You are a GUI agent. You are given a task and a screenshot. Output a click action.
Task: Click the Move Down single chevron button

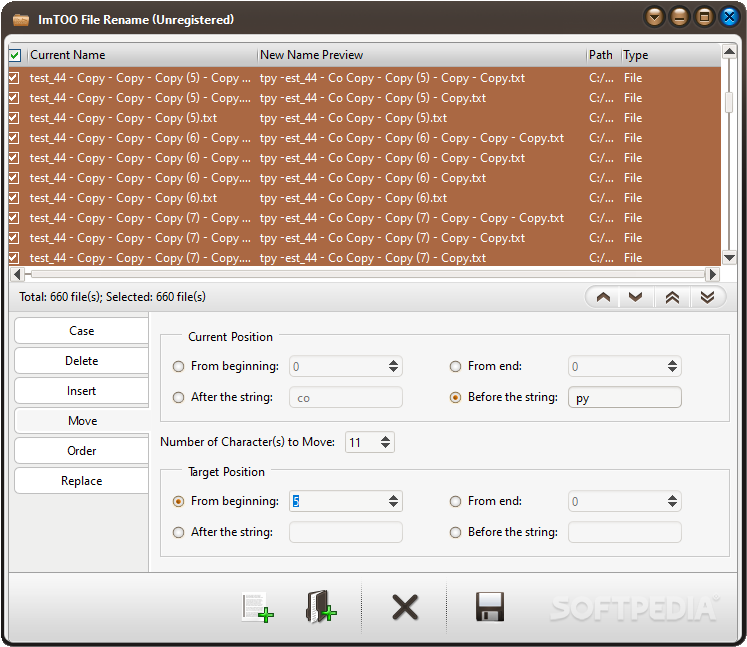(636, 297)
